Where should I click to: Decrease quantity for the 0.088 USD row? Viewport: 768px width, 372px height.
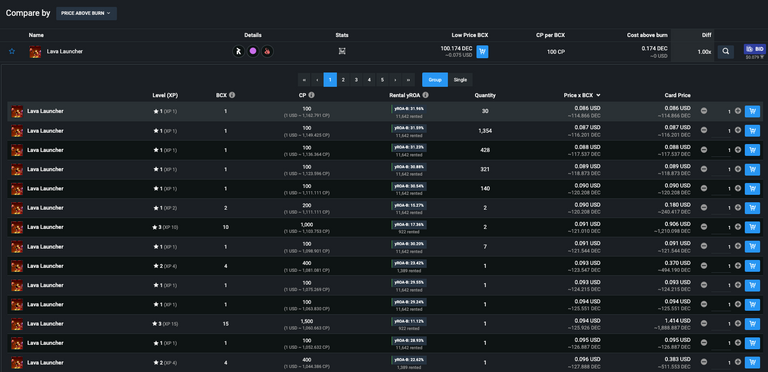[x=704, y=150]
